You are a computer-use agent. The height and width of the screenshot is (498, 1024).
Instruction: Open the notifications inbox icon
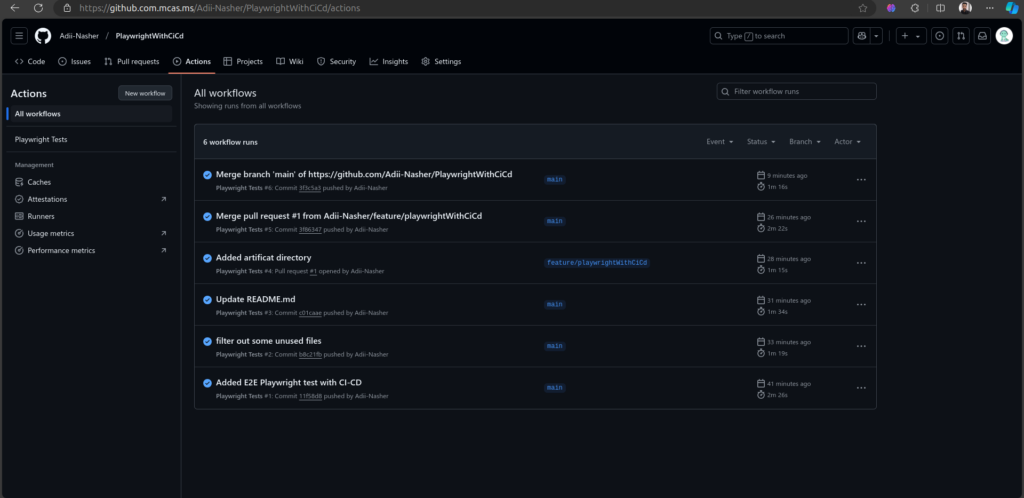pos(982,36)
